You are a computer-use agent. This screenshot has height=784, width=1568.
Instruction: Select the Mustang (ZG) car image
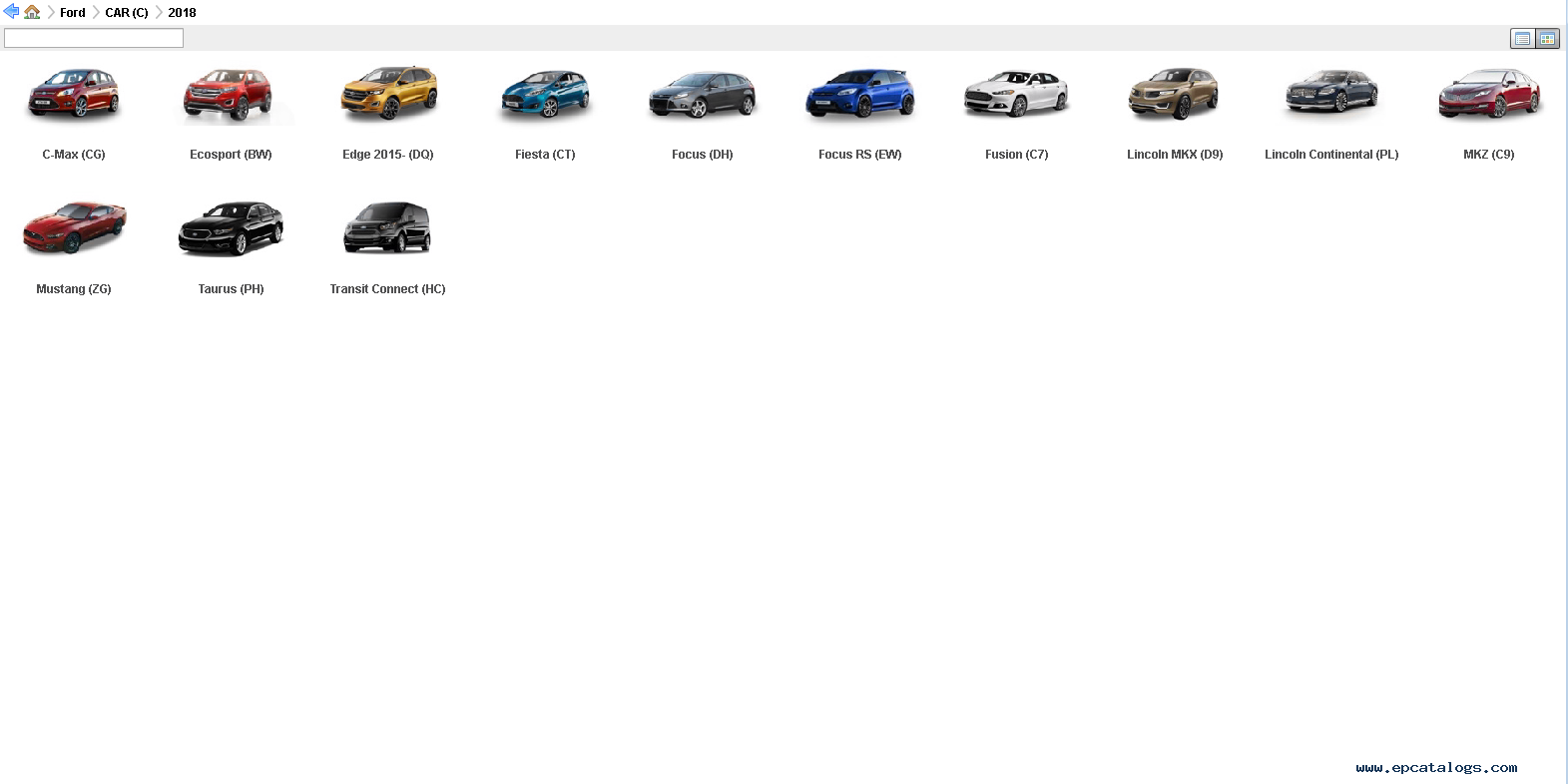click(74, 227)
